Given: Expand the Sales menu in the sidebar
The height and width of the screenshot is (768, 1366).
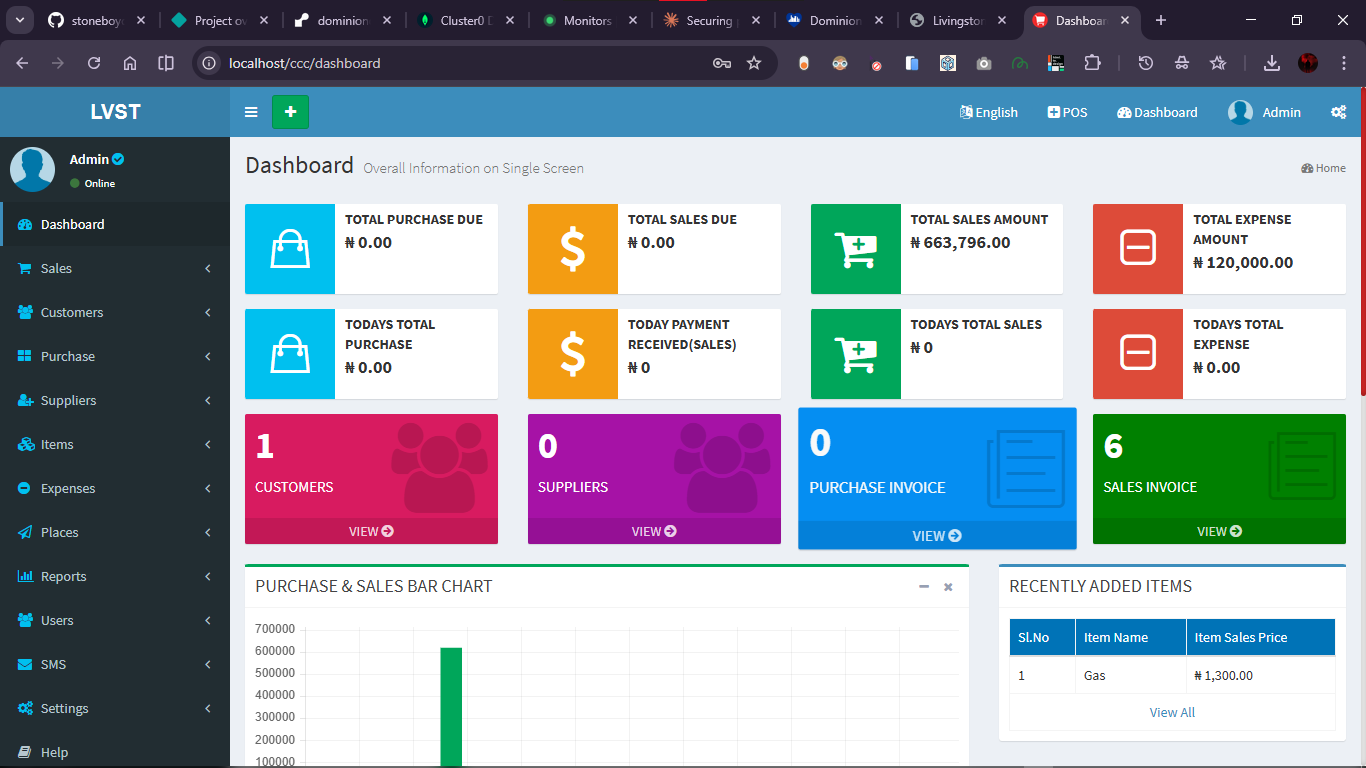Looking at the screenshot, I should point(57,268).
